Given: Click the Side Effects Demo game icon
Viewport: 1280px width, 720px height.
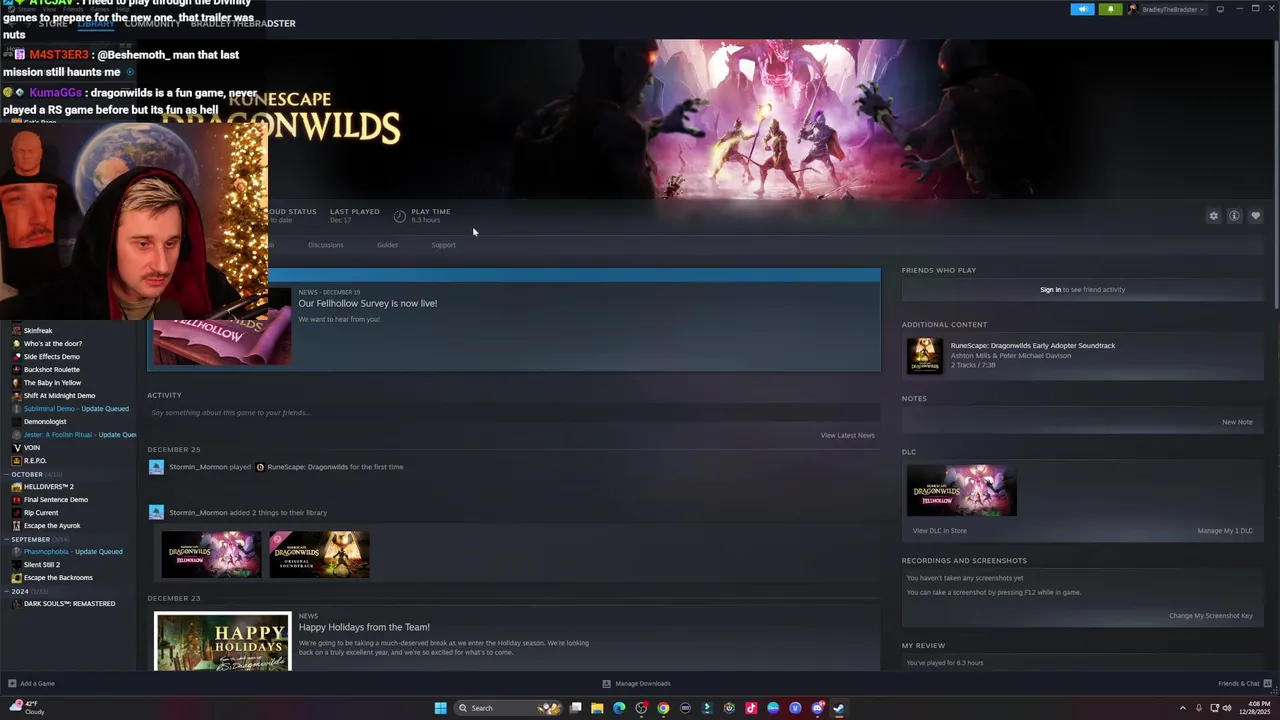Looking at the screenshot, I should coord(16,357).
